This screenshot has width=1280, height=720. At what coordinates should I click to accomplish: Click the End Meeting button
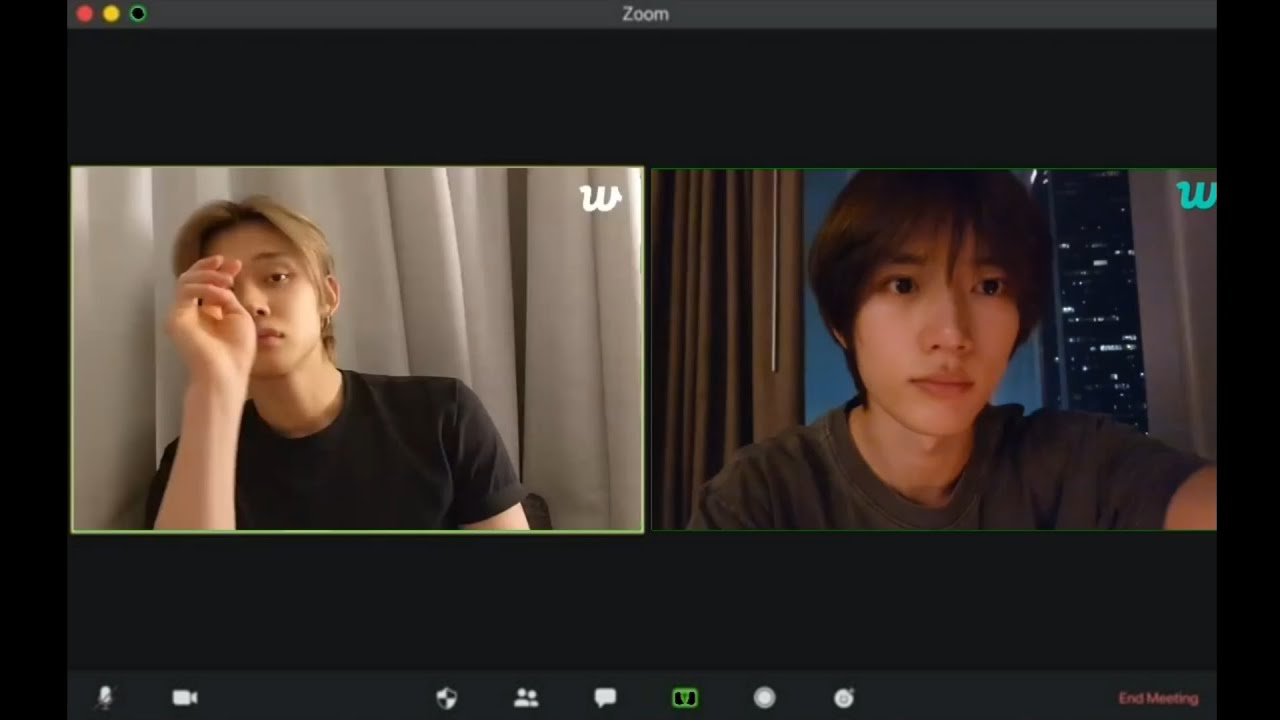coord(1158,698)
